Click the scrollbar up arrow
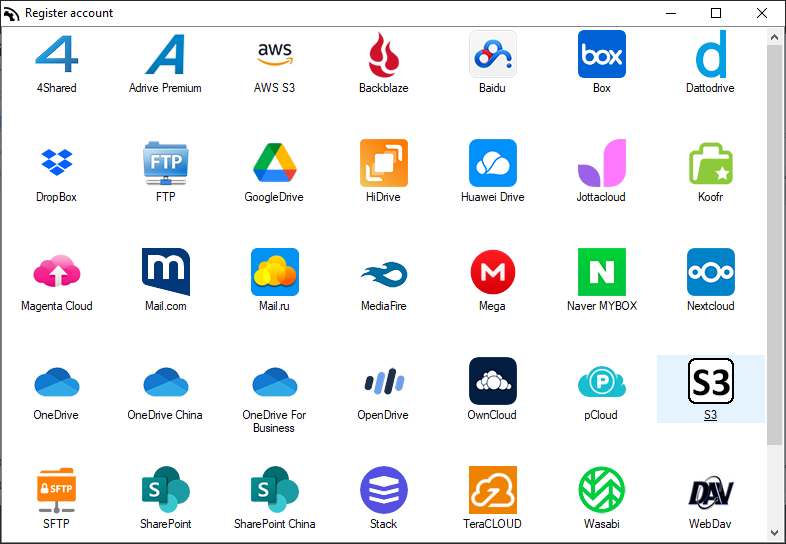Viewport: 786px width, 544px height. [774, 38]
